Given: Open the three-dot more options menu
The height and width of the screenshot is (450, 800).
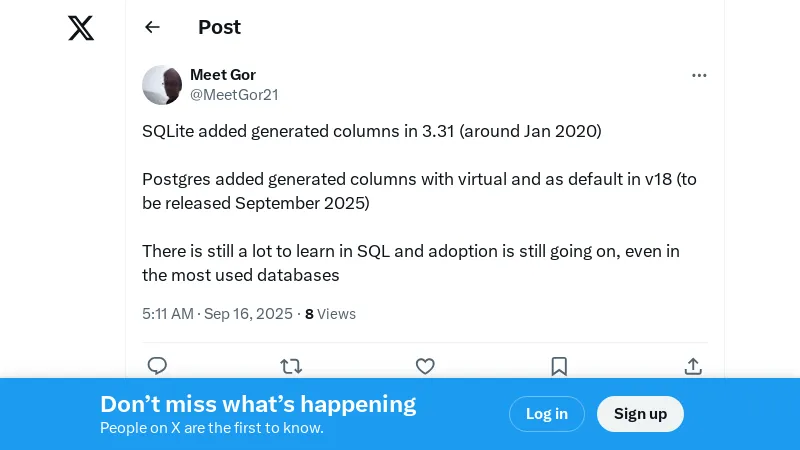Looking at the screenshot, I should point(699,75).
